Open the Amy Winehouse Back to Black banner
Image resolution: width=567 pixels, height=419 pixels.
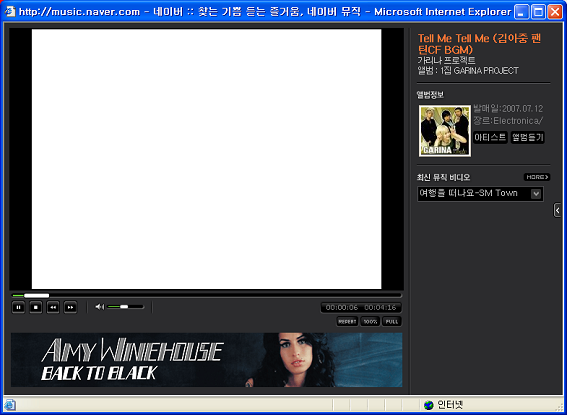(x=206, y=360)
